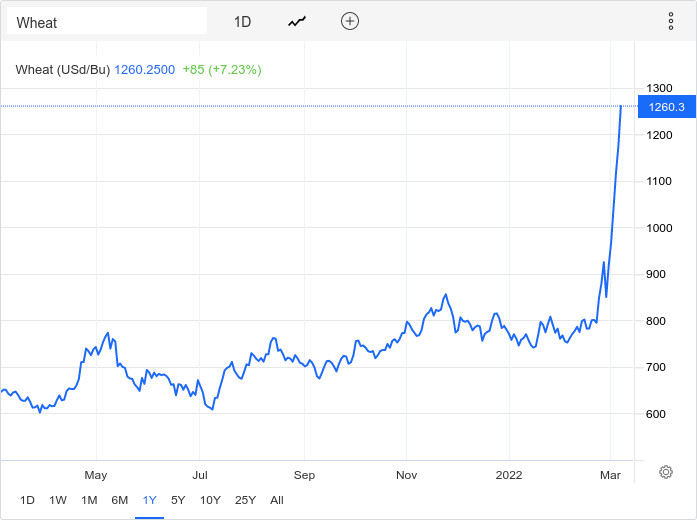Click the Wheat symbol search field
Viewport: 697px width, 520px height.
[107, 21]
